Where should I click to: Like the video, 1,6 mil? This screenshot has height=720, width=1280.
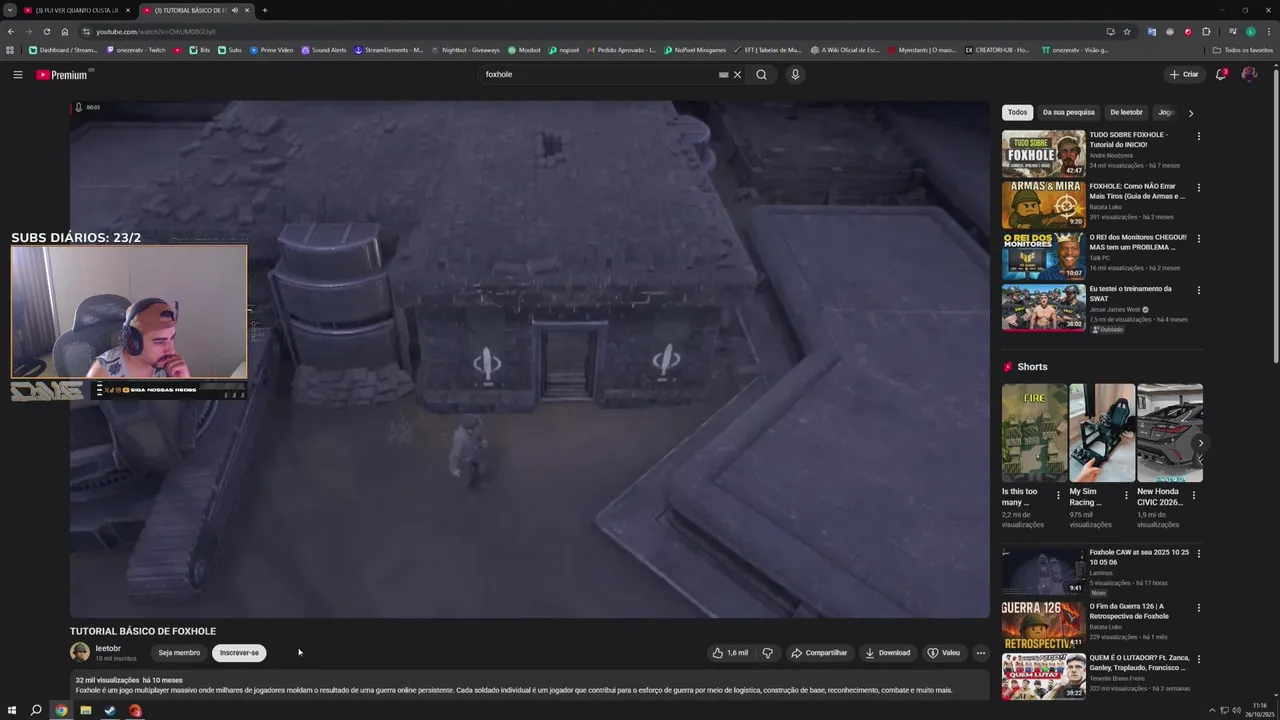730,653
